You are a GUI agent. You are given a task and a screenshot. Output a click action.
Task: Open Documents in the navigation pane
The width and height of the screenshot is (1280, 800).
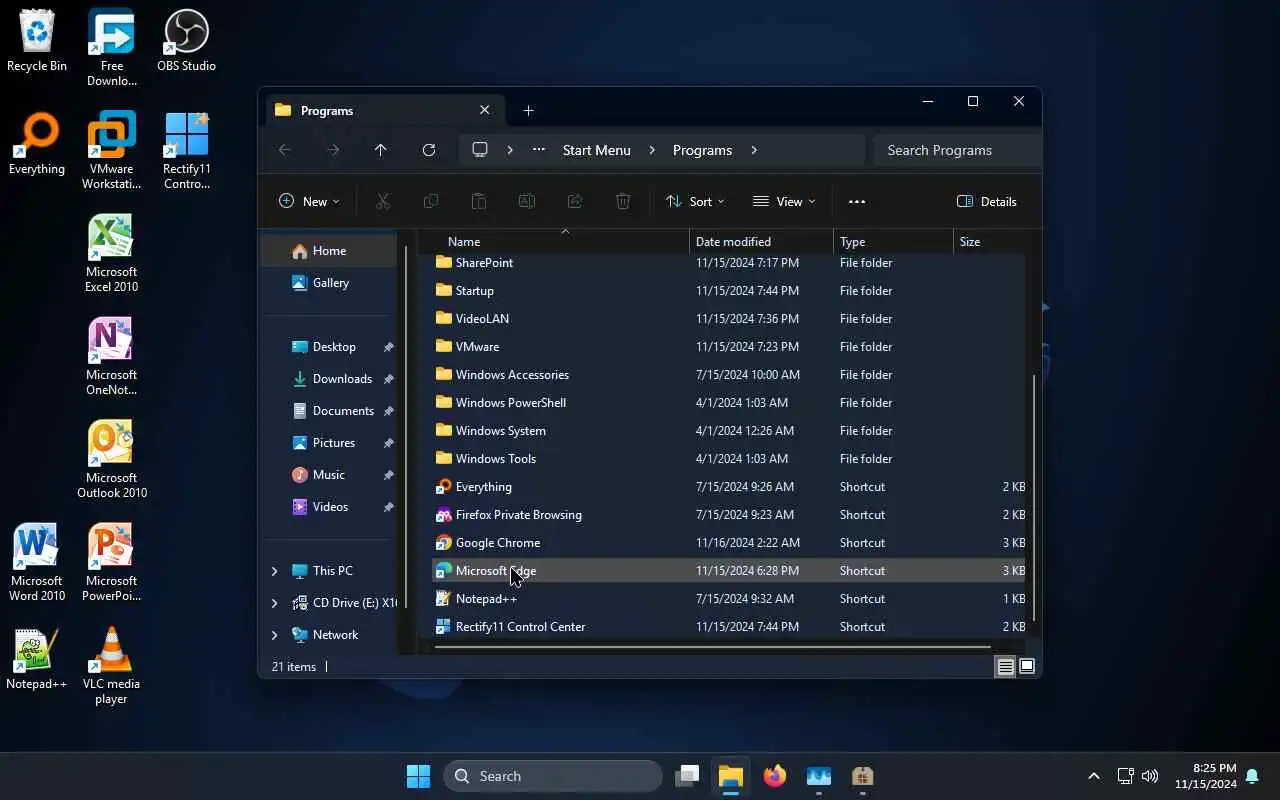(x=343, y=411)
